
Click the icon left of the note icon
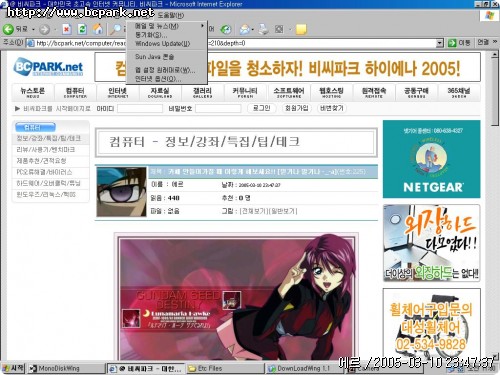[279, 29]
